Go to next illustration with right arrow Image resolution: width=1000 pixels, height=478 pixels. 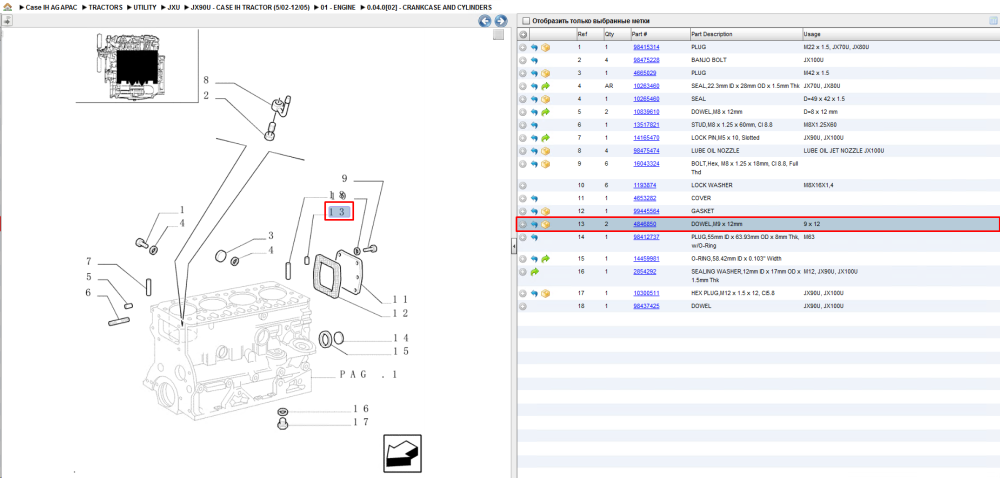click(x=501, y=21)
